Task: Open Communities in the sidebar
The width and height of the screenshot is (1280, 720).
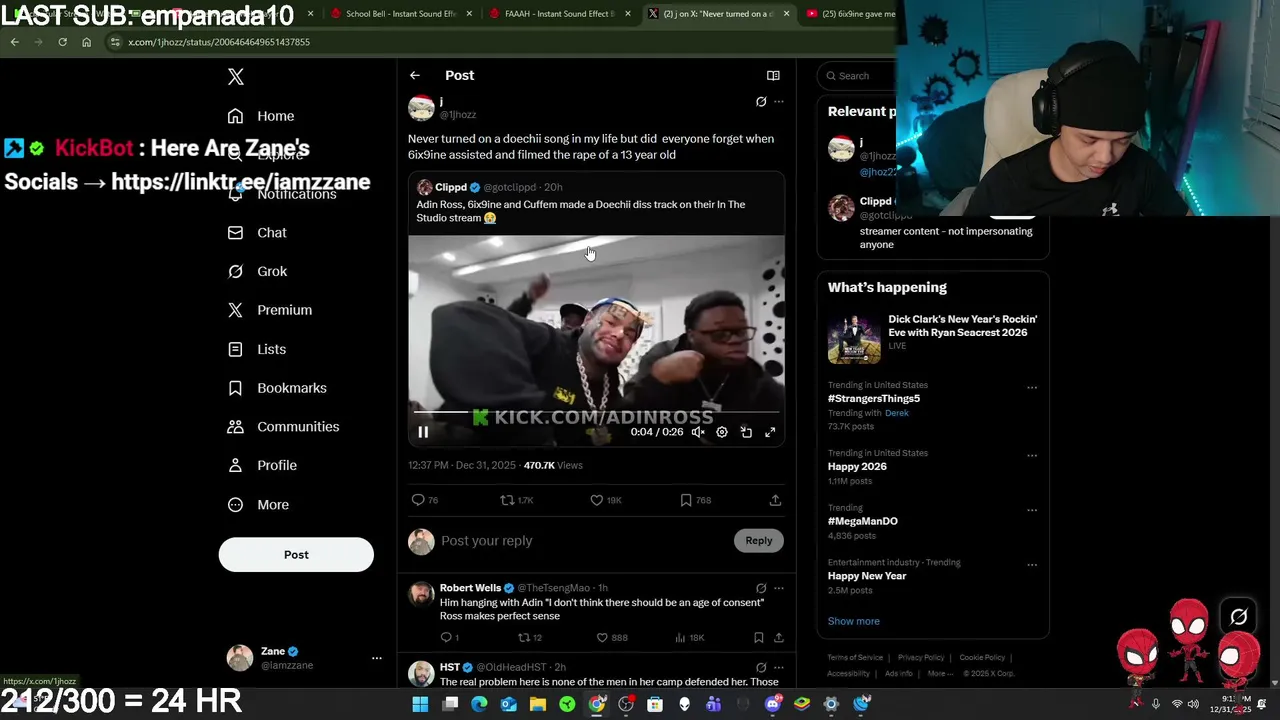Action: point(284,426)
